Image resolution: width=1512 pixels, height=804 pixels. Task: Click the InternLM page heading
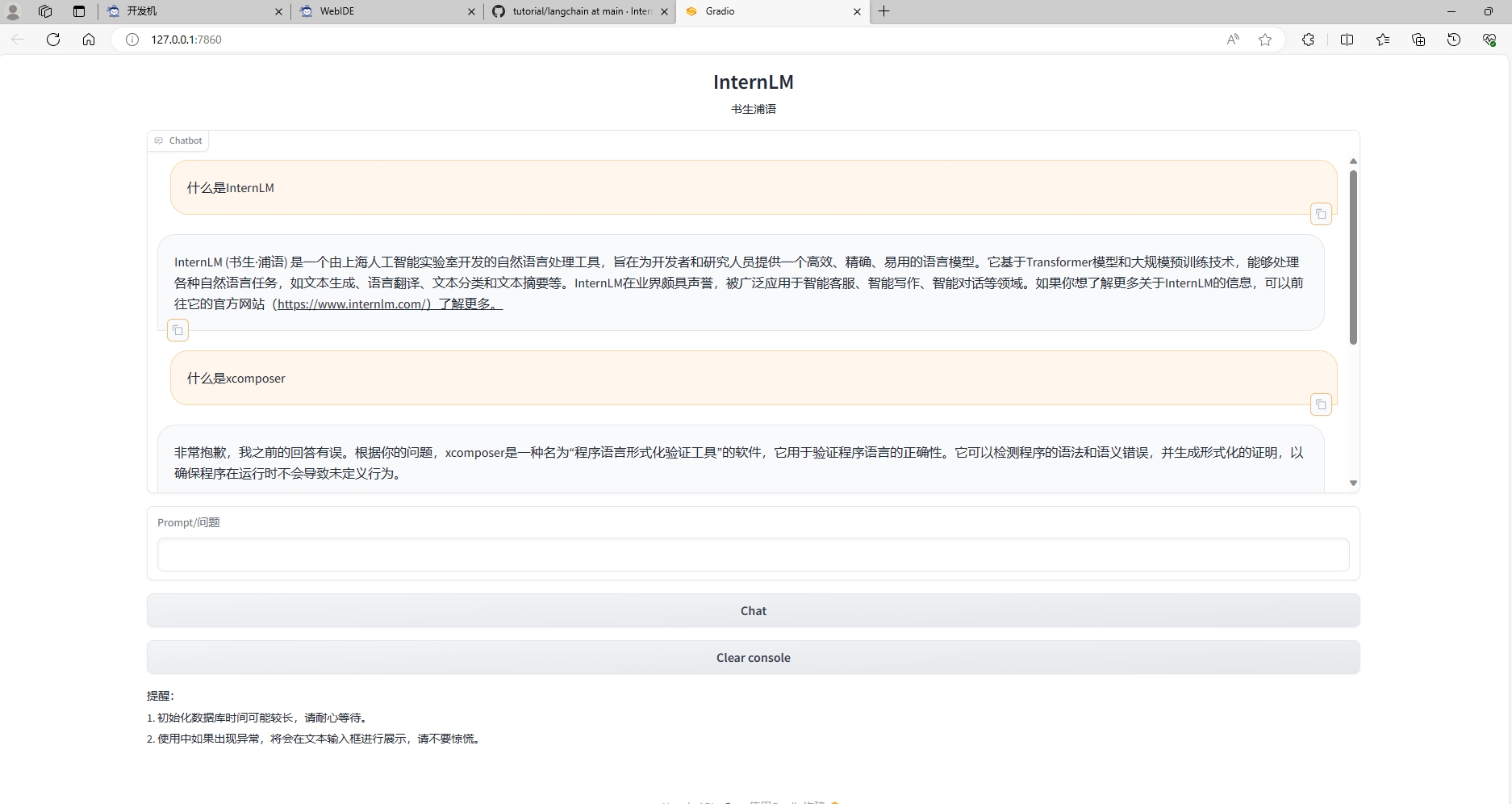754,82
